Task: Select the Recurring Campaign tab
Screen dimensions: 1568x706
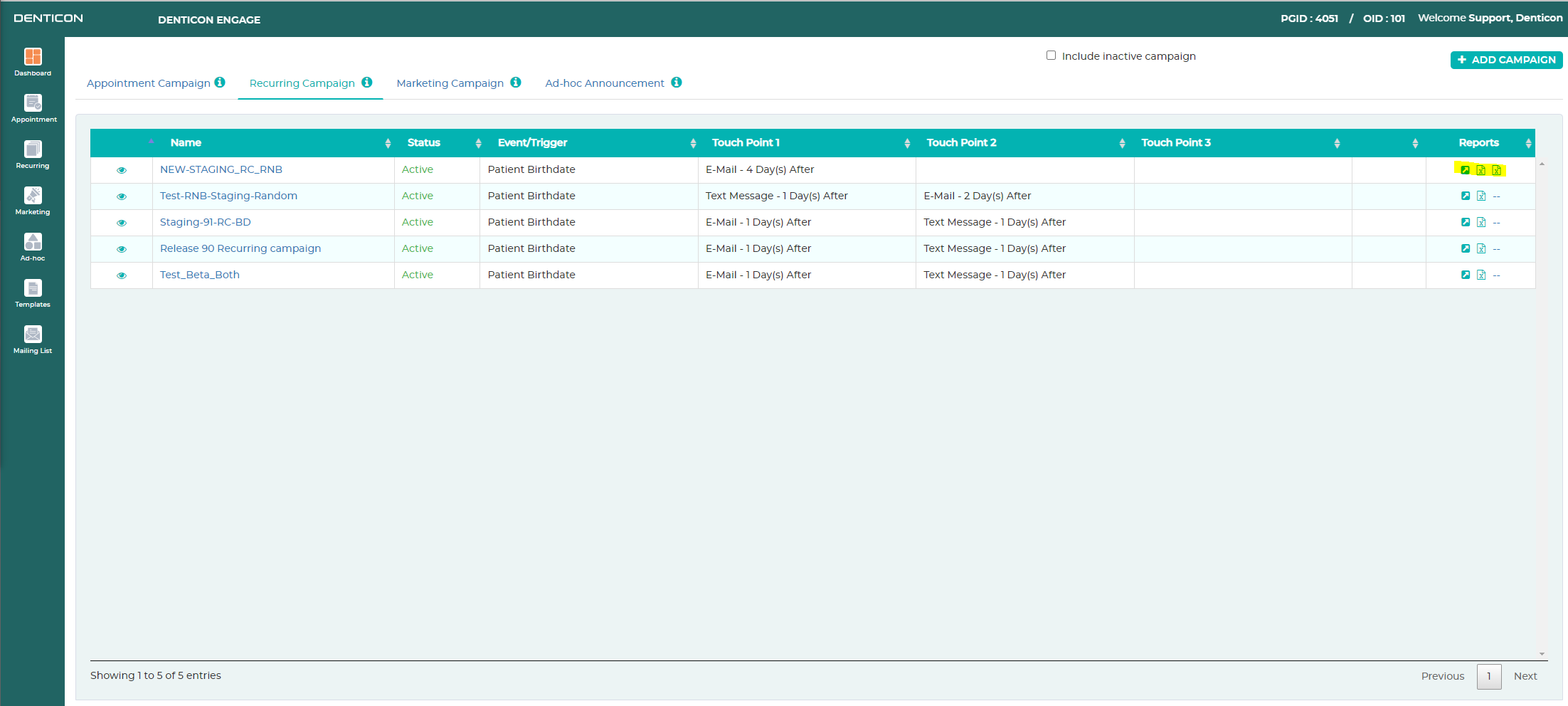Action: tap(302, 83)
